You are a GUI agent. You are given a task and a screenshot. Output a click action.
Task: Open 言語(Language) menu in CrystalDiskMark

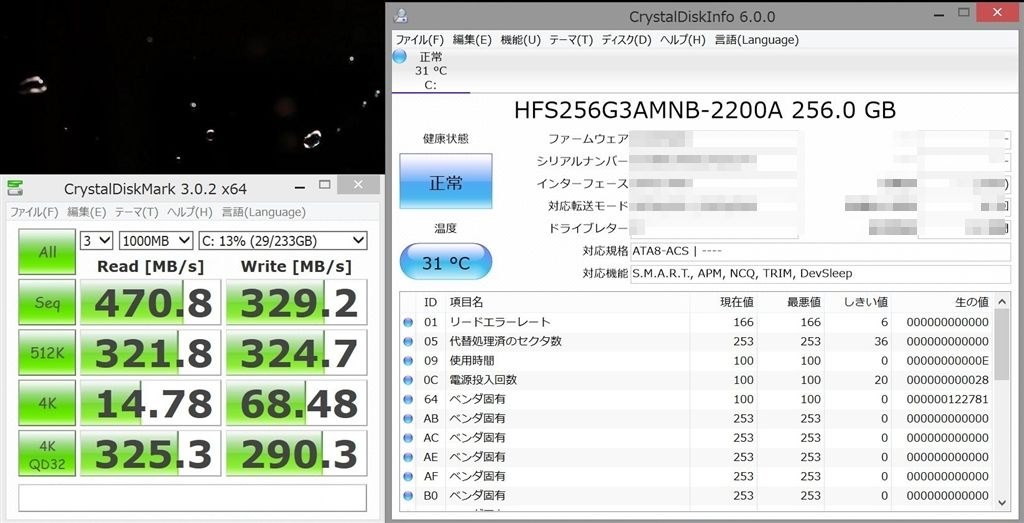click(263, 212)
